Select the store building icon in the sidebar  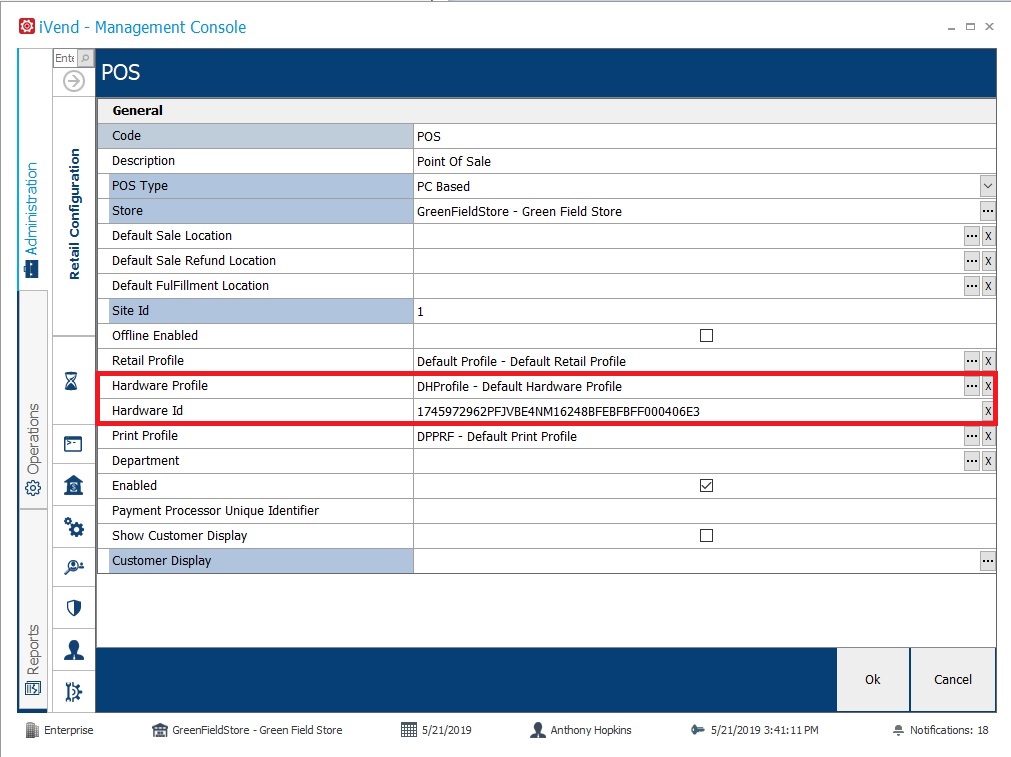pyautogui.click(x=74, y=484)
